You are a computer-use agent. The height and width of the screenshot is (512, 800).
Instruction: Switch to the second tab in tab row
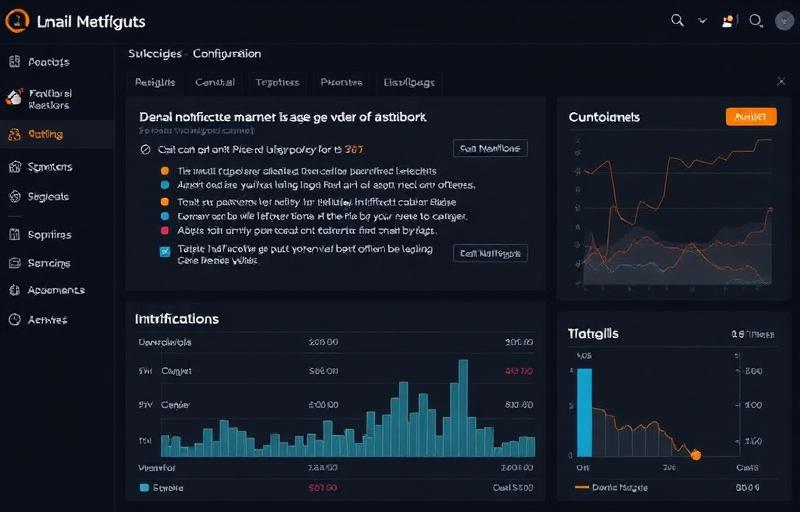pyautogui.click(x=215, y=82)
